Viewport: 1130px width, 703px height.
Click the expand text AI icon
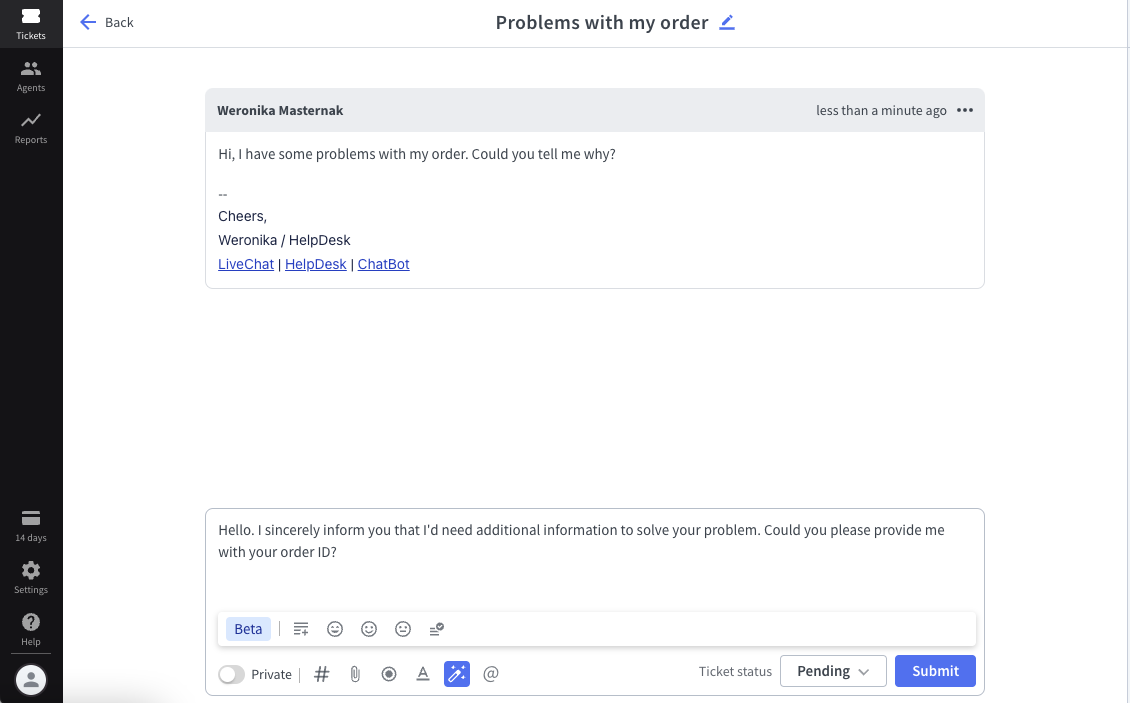pos(301,629)
